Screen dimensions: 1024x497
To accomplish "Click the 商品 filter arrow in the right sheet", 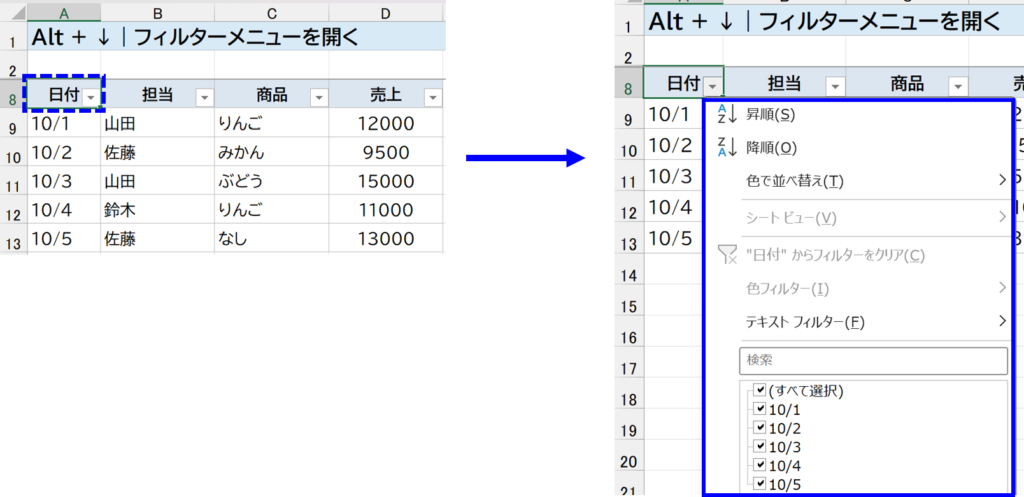I will coord(958,86).
